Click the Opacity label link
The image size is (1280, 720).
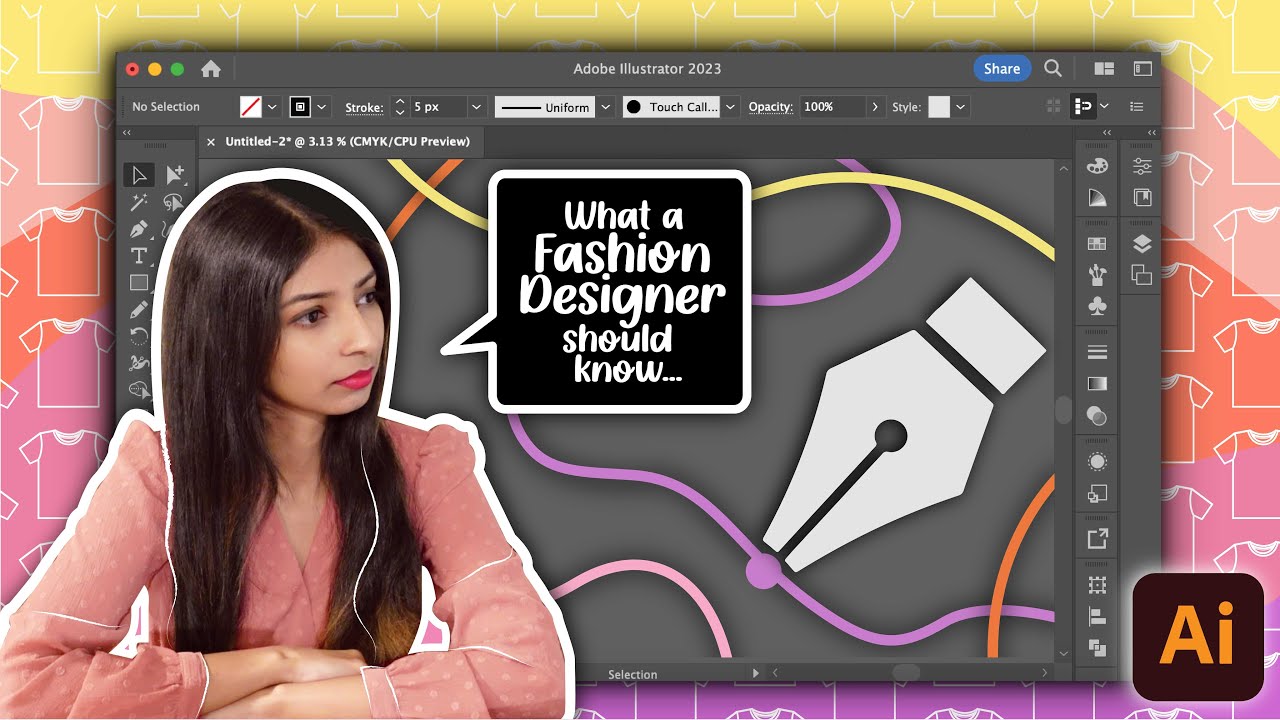click(x=771, y=107)
